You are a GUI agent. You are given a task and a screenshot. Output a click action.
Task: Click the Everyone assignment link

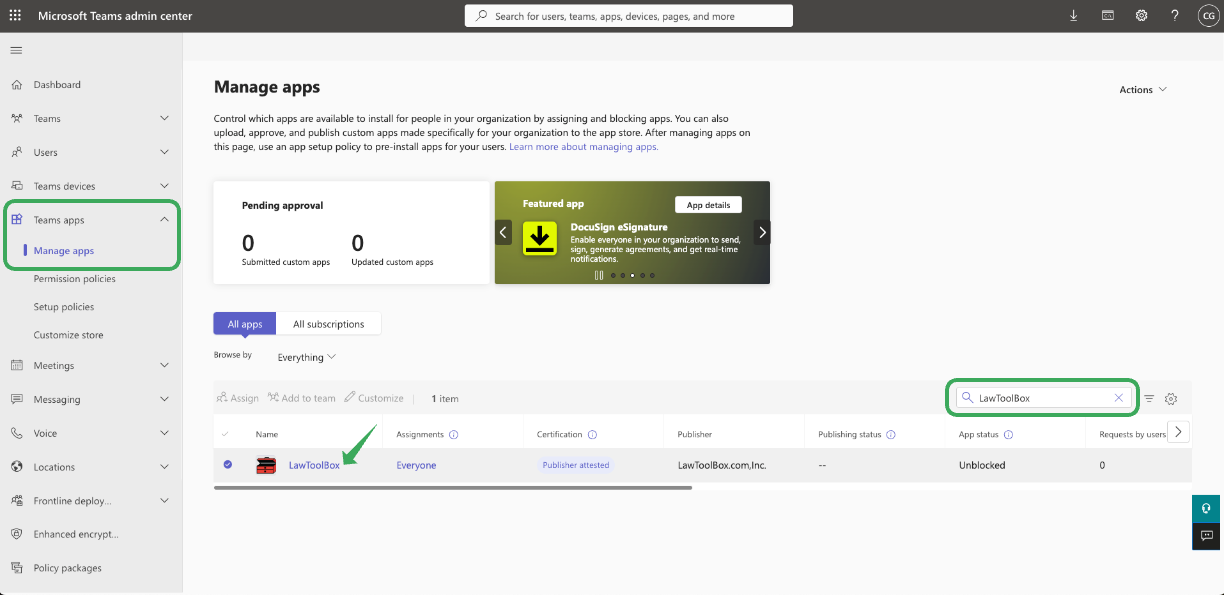pyautogui.click(x=416, y=465)
